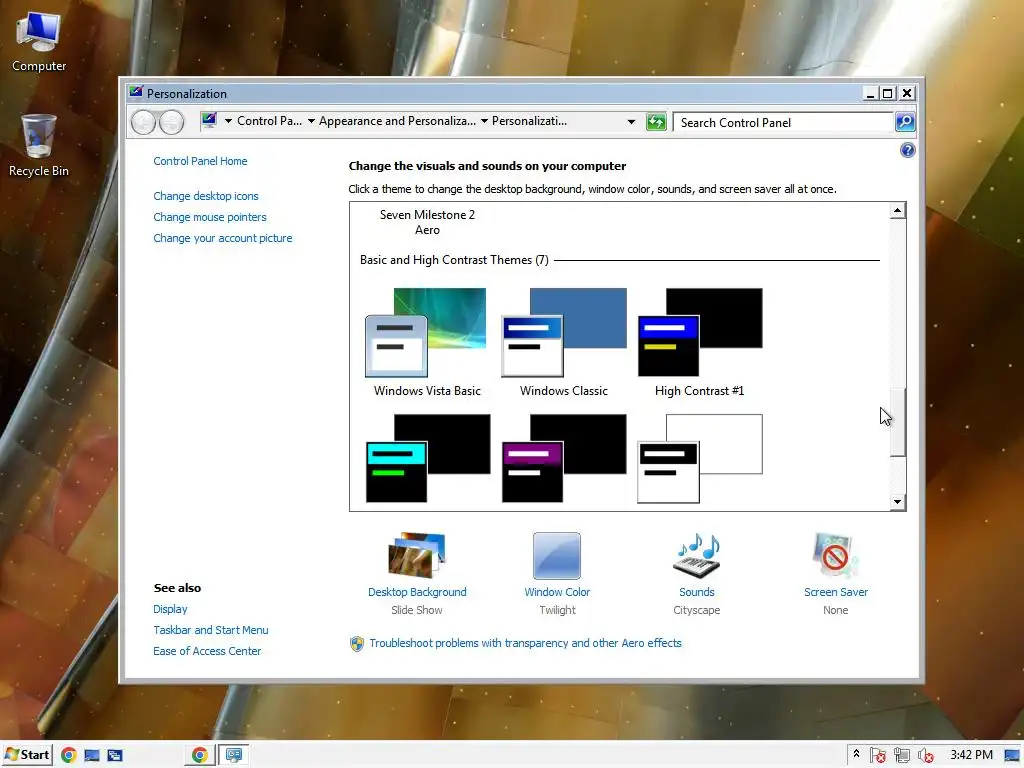Select the High Contrast #1 theme

click(x=699, y=343)
